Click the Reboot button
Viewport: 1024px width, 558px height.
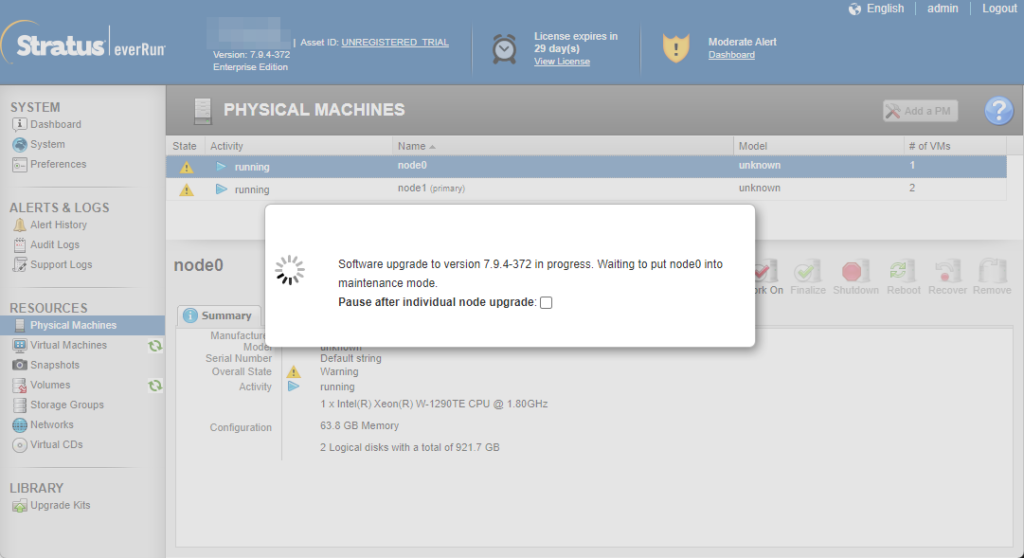coord(903,277)
